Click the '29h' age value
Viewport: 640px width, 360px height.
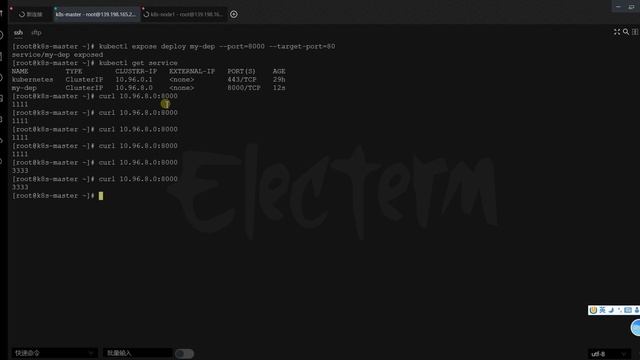coord(279,80)
